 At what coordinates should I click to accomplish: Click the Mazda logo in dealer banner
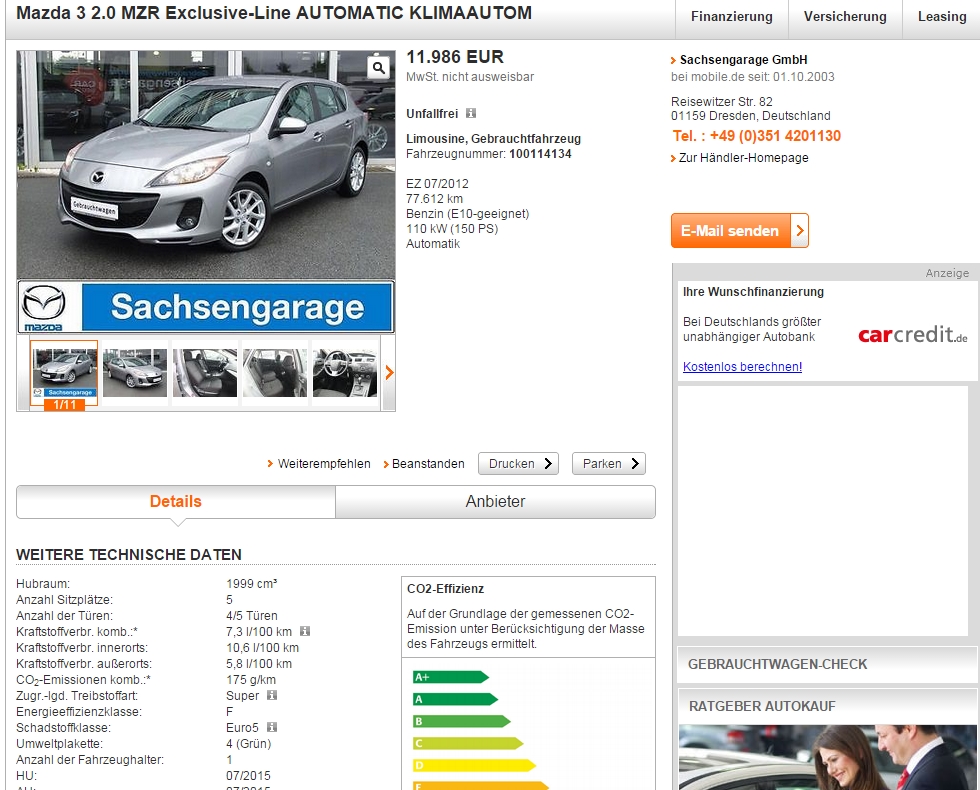(x=44, y=307)
